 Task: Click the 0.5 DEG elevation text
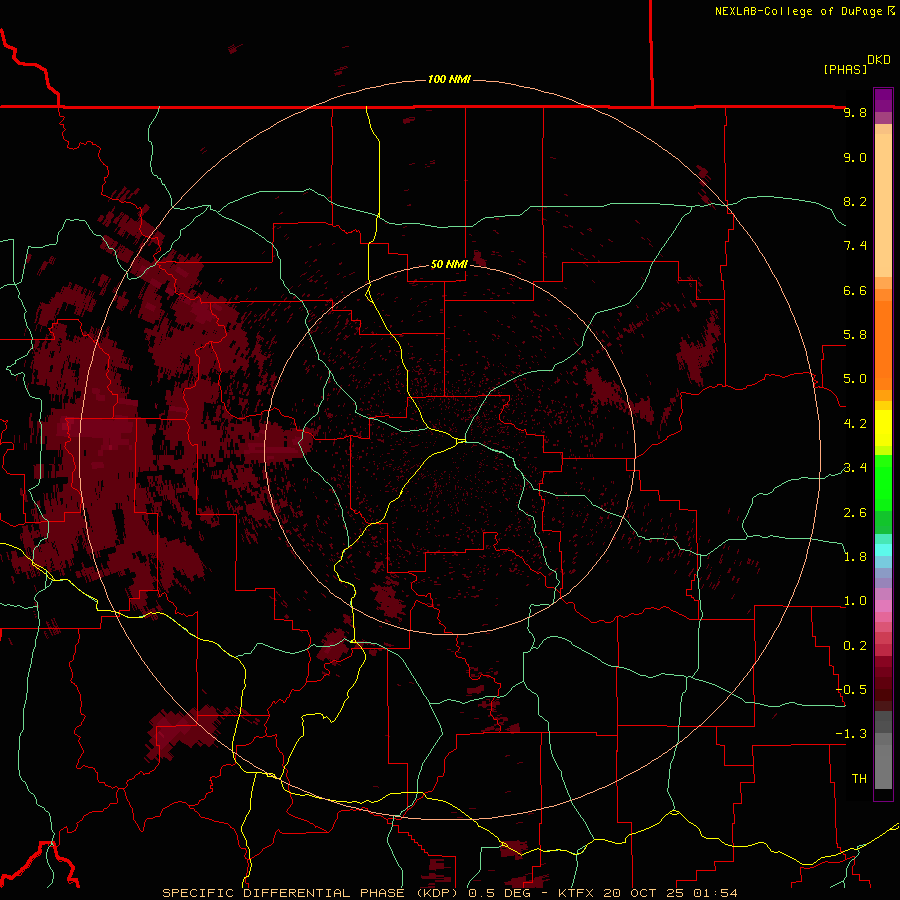click(501, 893)
